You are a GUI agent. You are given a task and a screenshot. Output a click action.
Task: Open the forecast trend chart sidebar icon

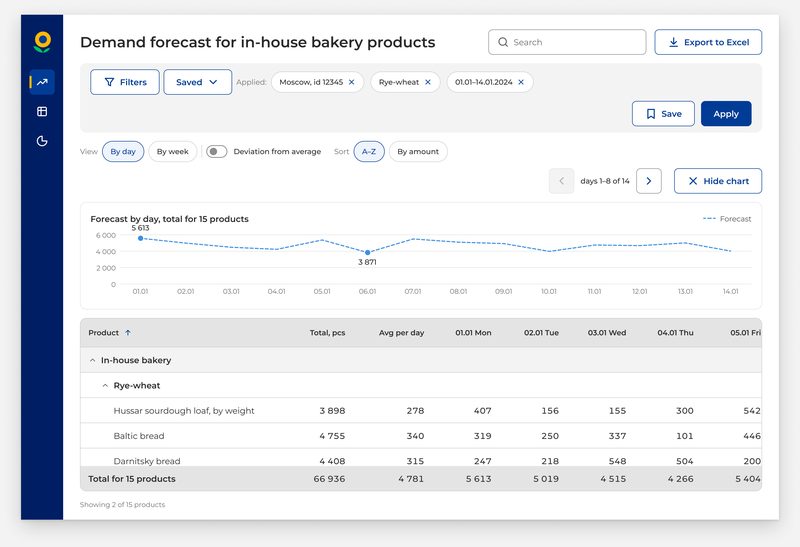(x=42, y=82)
